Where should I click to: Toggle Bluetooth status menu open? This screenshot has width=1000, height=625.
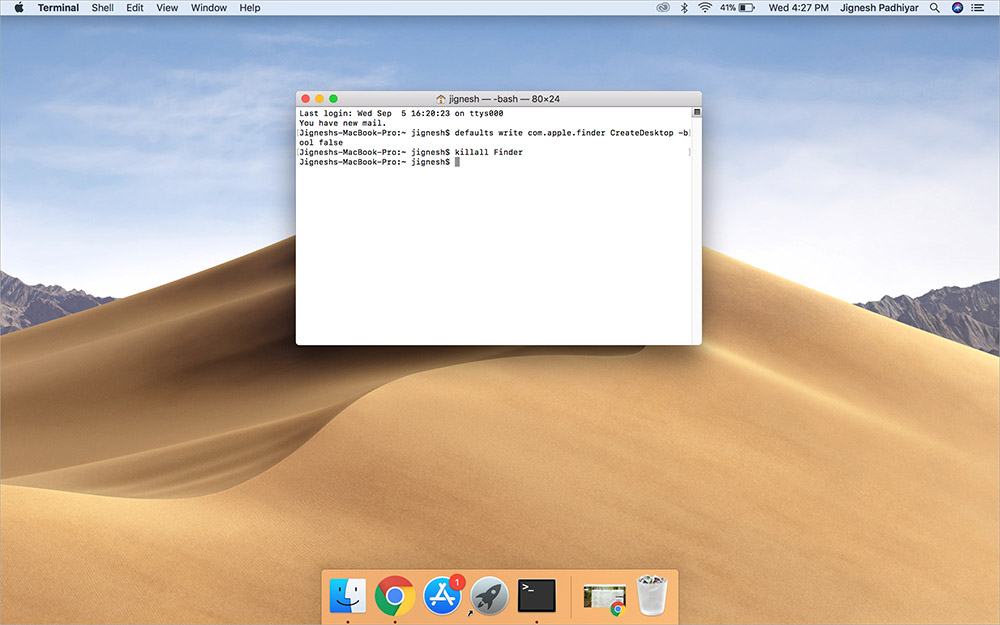coord(682,8)
